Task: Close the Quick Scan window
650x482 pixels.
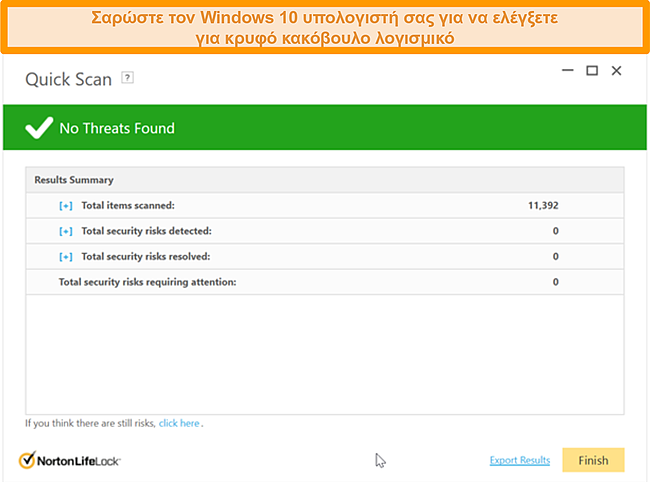Action: tap(616, 70)
